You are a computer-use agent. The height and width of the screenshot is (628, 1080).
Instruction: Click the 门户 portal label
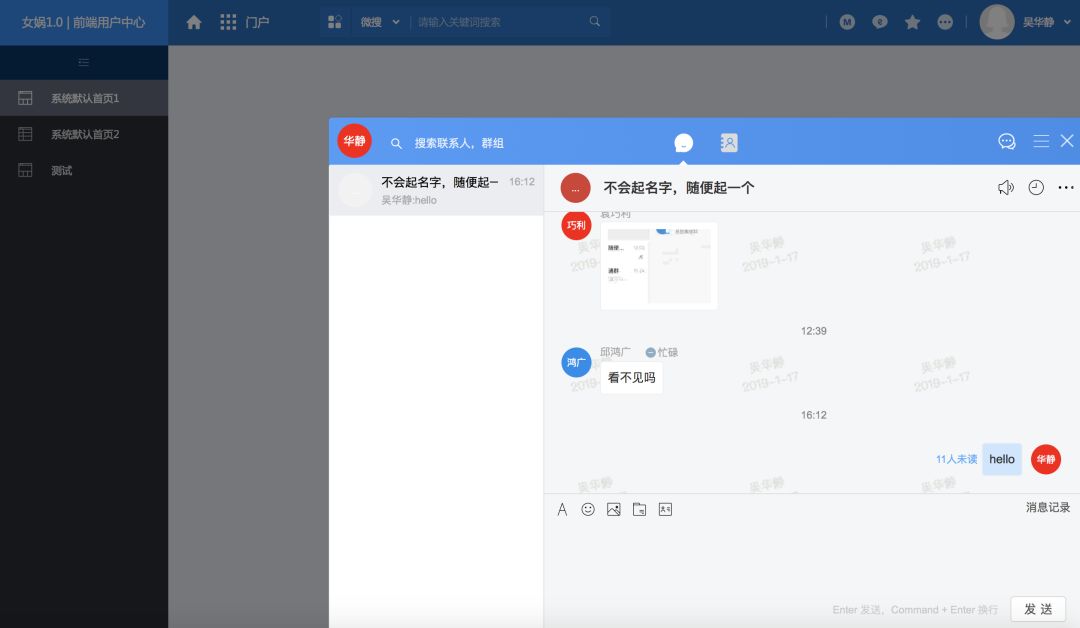pyautogui.click(x=257, y=22)
